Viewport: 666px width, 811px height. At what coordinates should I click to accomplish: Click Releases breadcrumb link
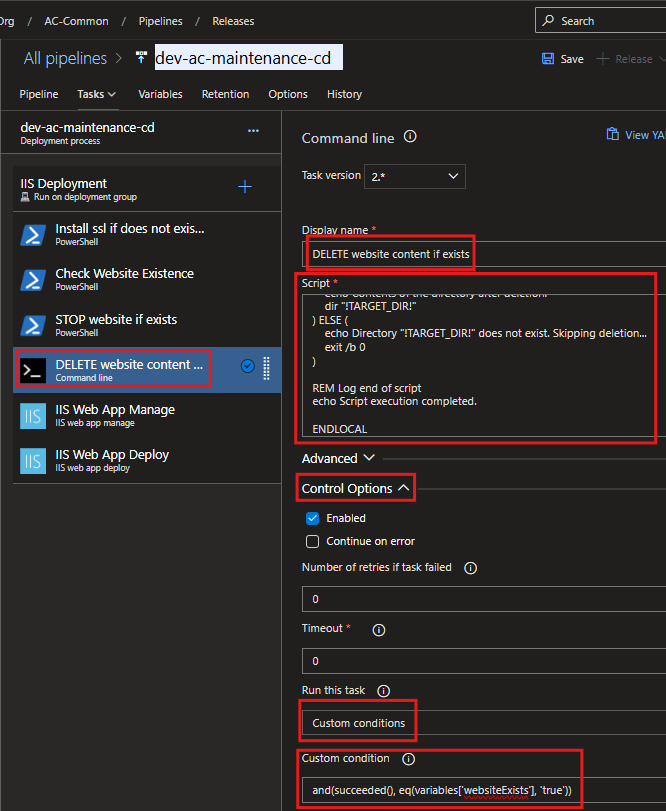[233, 21]
